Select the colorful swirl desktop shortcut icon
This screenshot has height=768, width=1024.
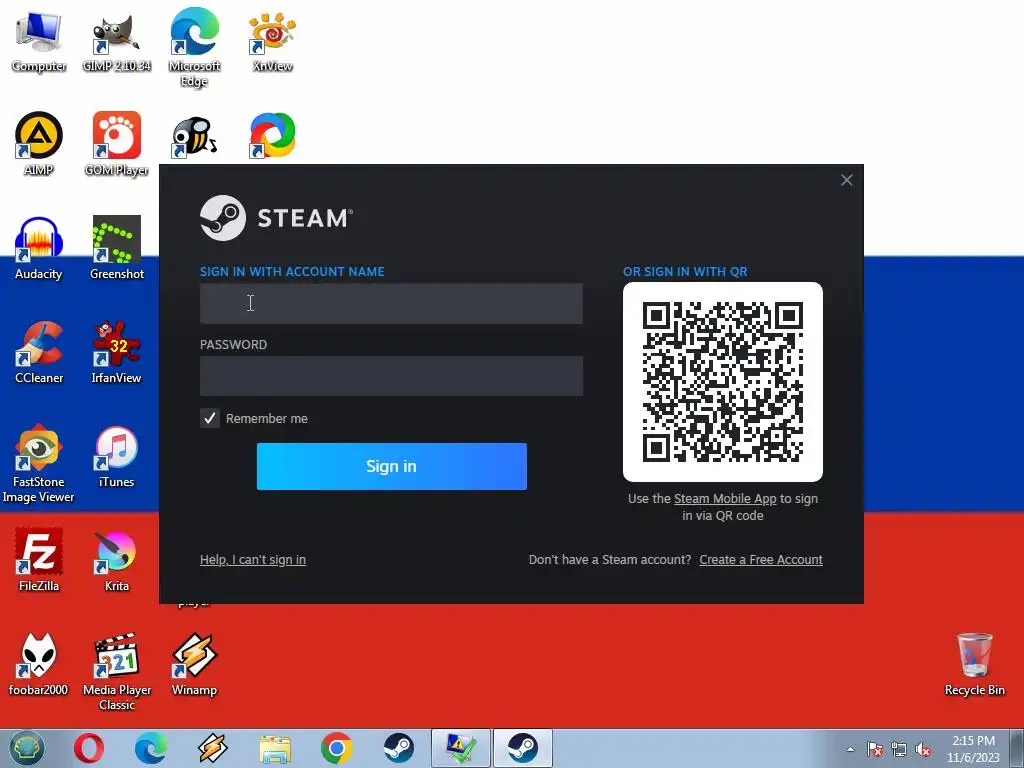[x=272, y=136]
